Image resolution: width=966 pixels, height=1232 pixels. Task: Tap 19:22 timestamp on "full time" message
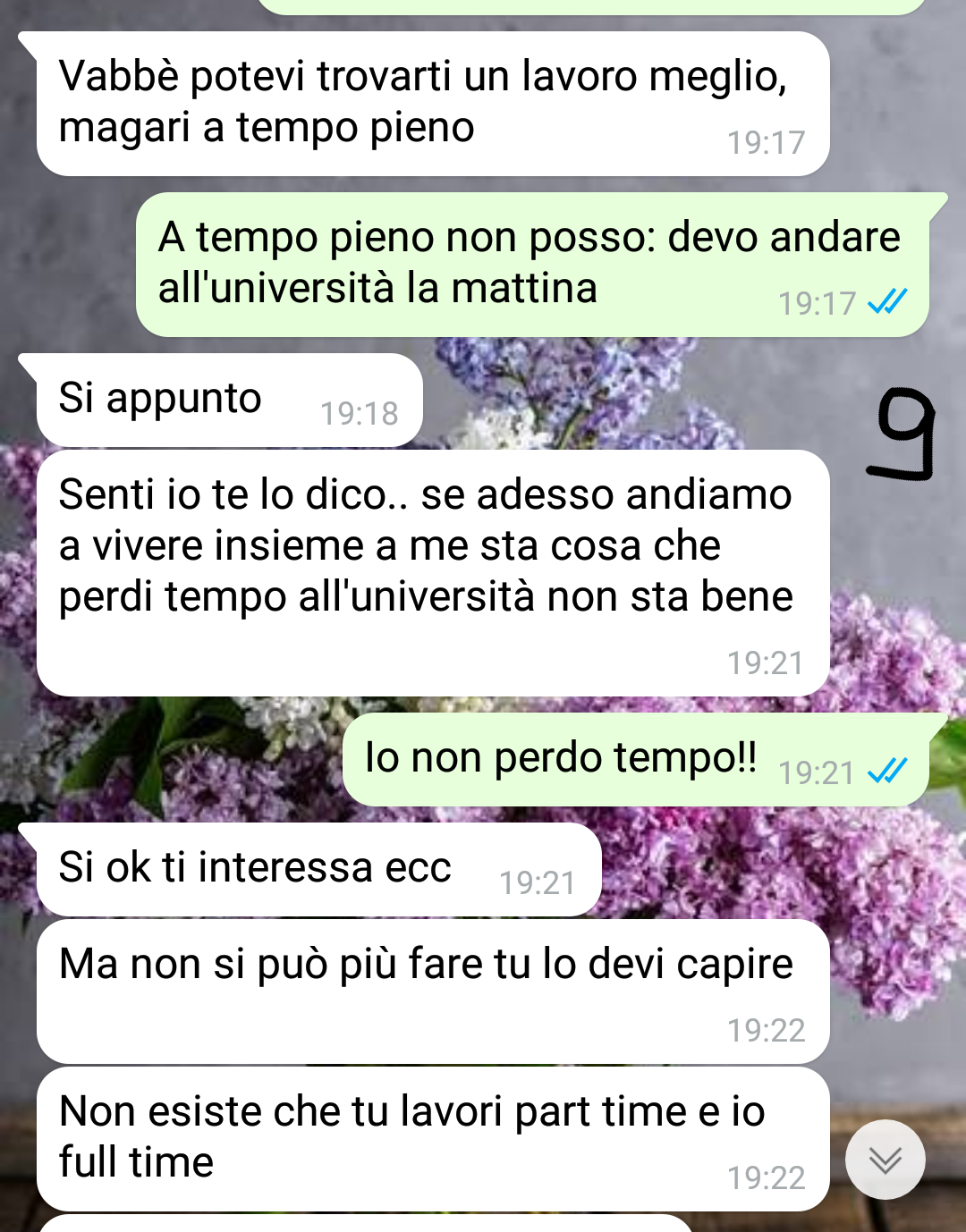766,1177
